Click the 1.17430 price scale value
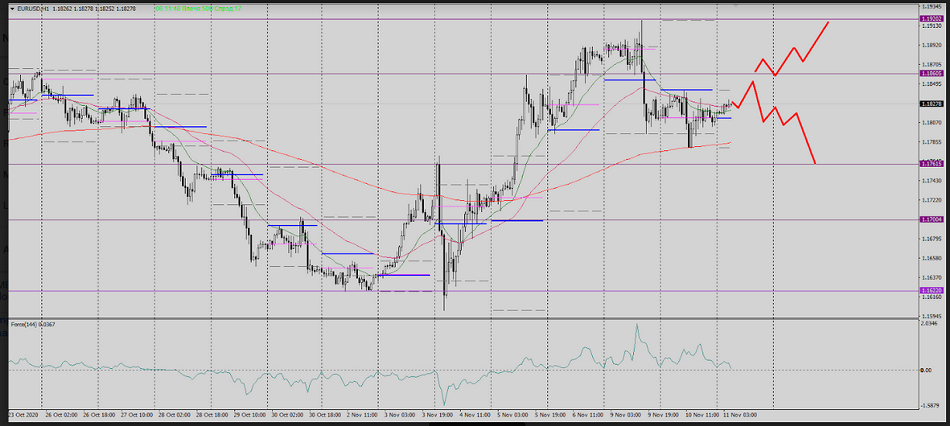Viewport: 950px width, 426px height. click(x=931, y=181)
